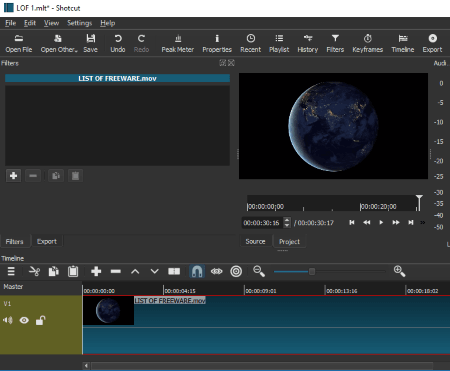Switch to the Project tab
Viewport: 450px width, 371px height.
[289, 241]
